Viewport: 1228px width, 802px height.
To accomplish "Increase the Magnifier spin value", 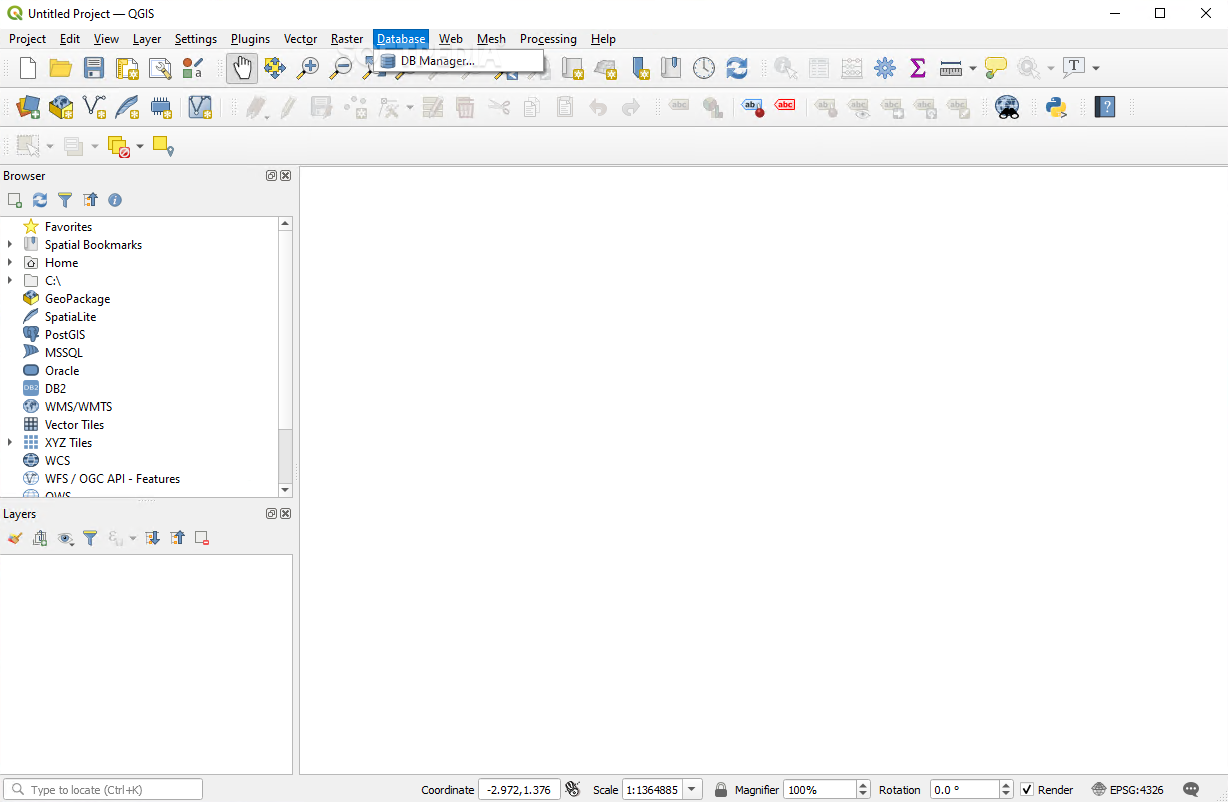I will click(x=864, y=785).
